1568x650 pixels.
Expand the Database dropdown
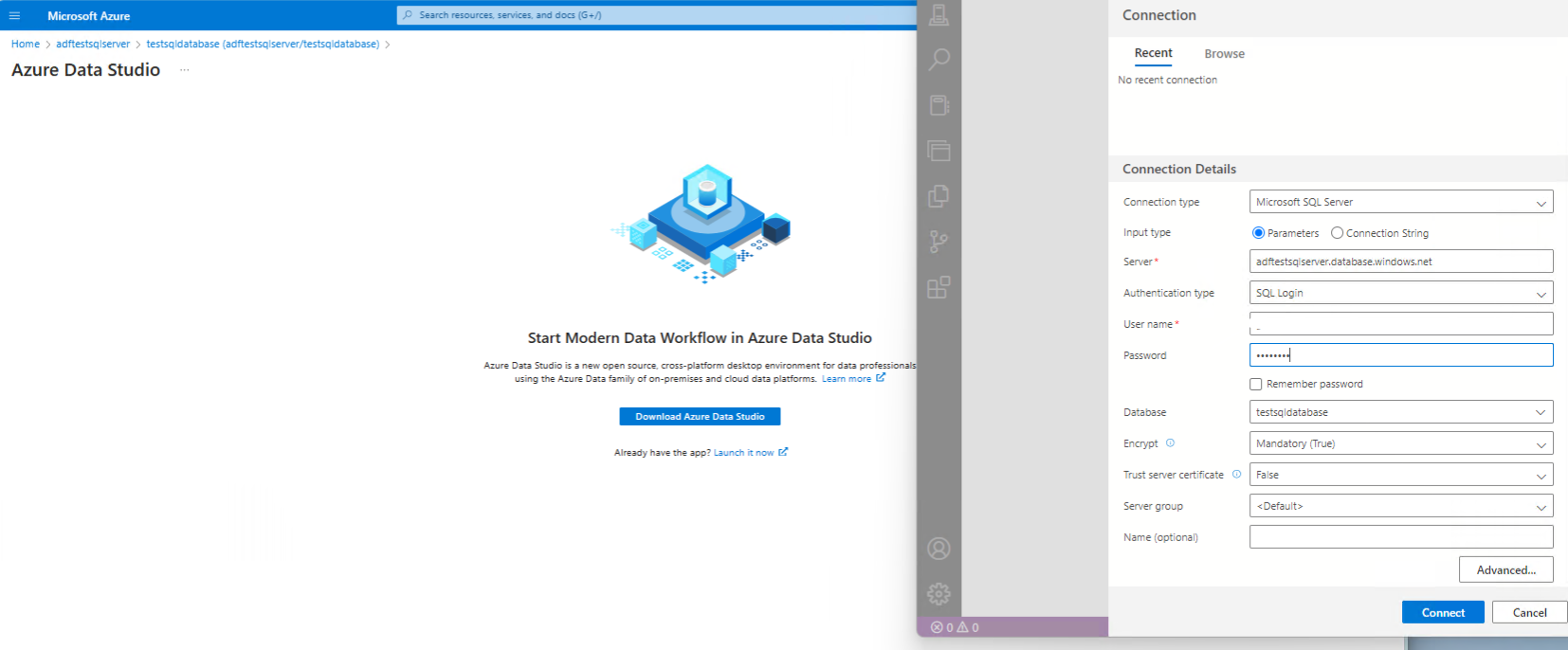[1401, 412]
